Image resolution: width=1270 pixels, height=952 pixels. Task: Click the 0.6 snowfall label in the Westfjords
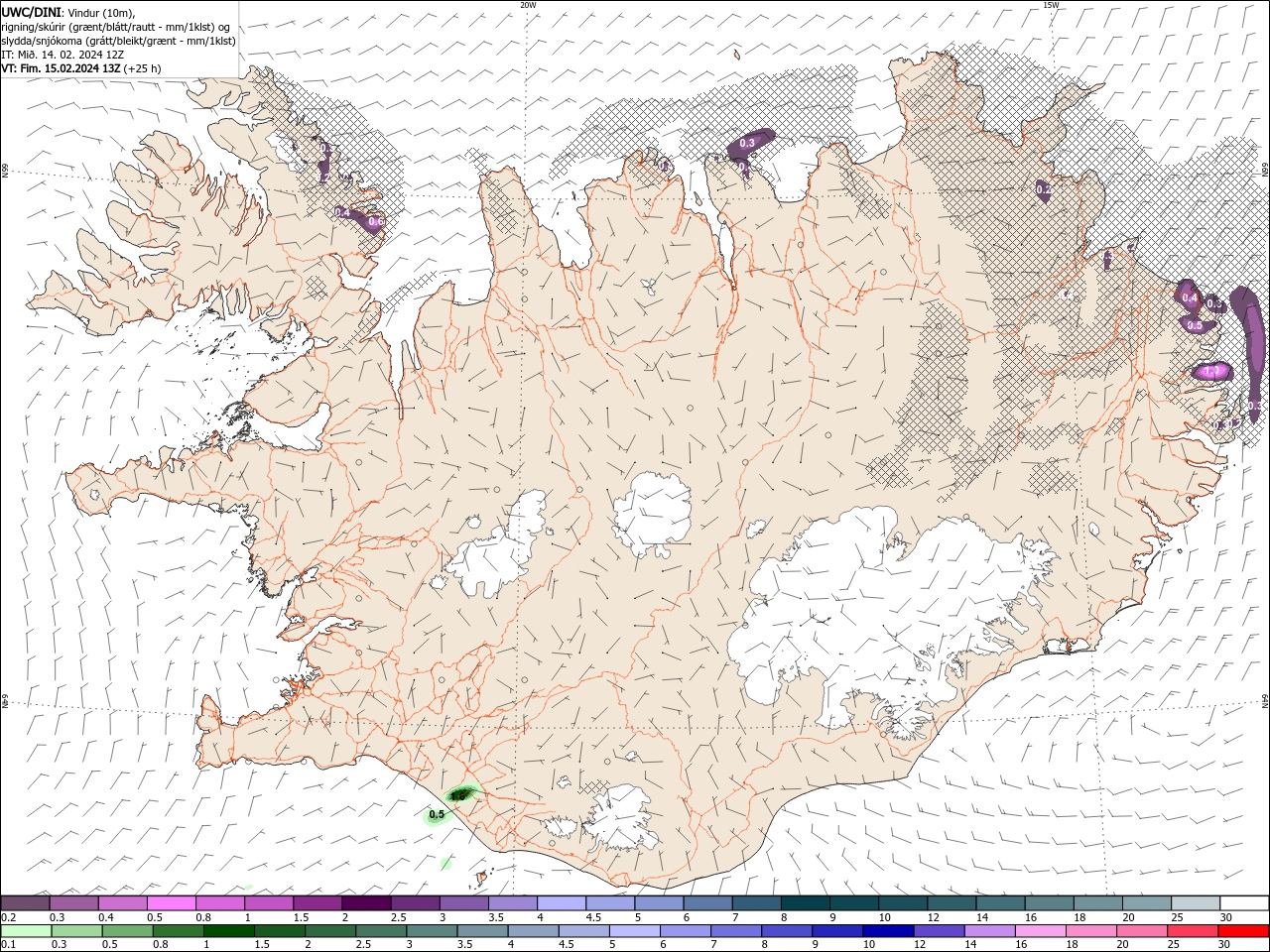375,223
